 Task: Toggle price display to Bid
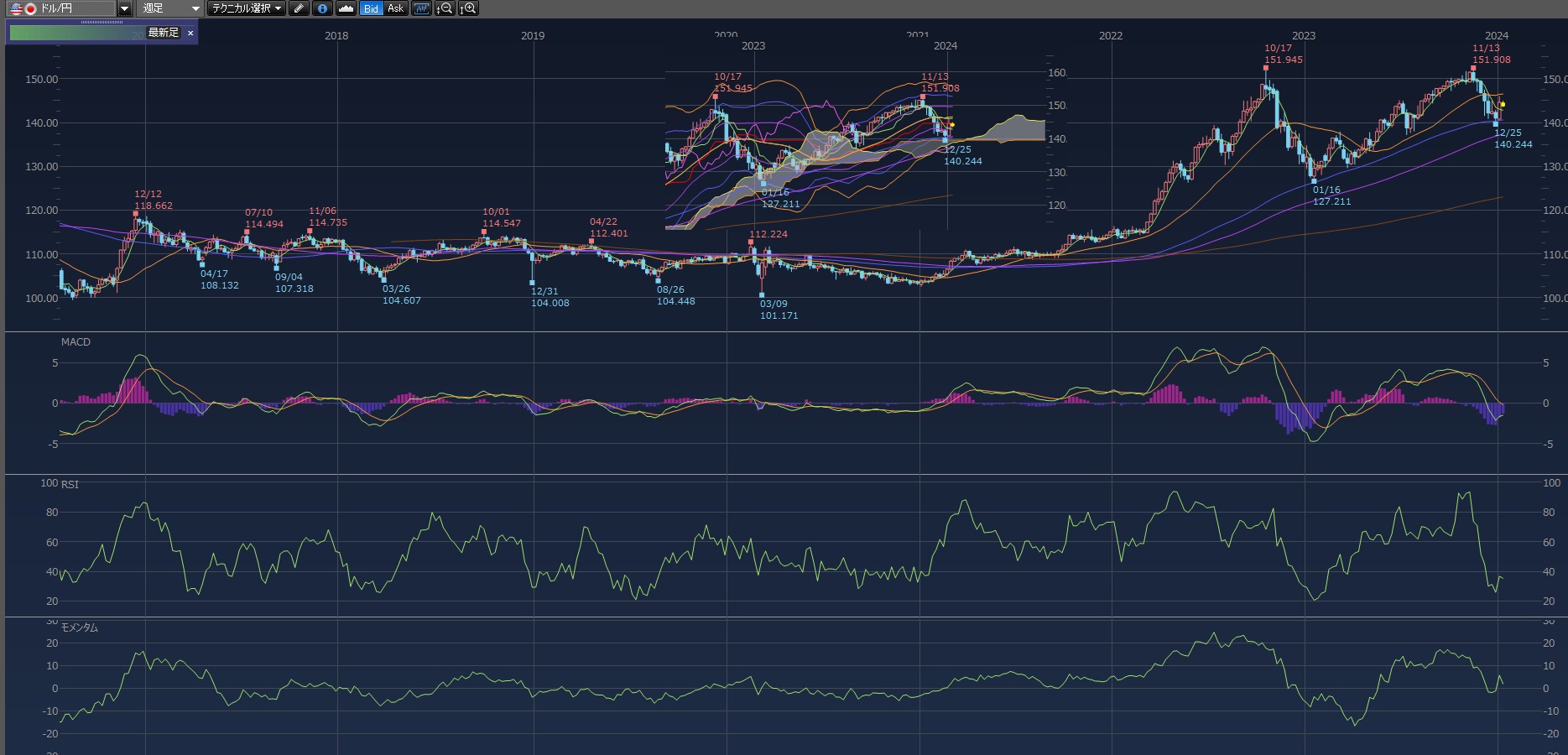coord(371,8)
